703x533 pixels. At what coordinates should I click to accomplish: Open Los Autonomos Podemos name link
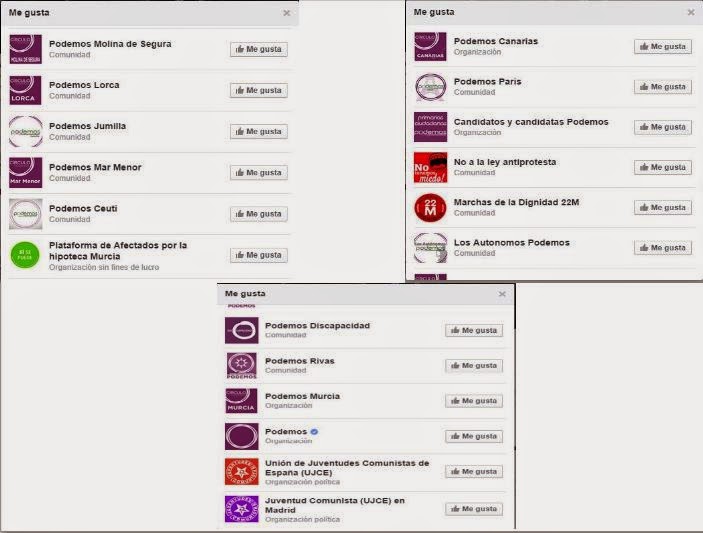pyautogui.click(x=512, y=243)
